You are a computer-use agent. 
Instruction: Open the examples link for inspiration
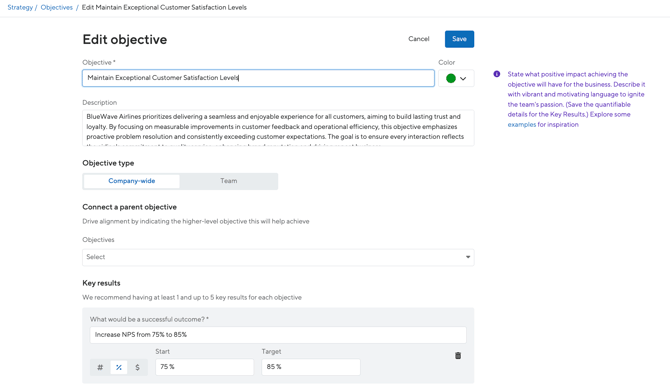pyautogui.click(x=521, y=124)
